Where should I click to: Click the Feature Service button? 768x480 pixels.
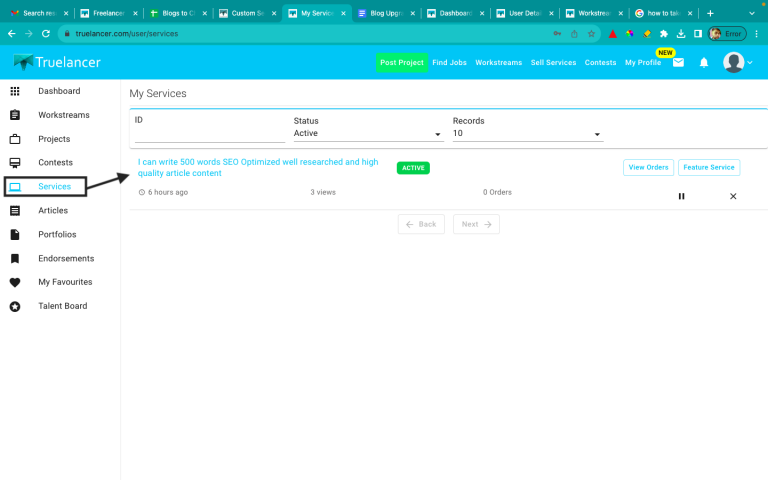709,167
